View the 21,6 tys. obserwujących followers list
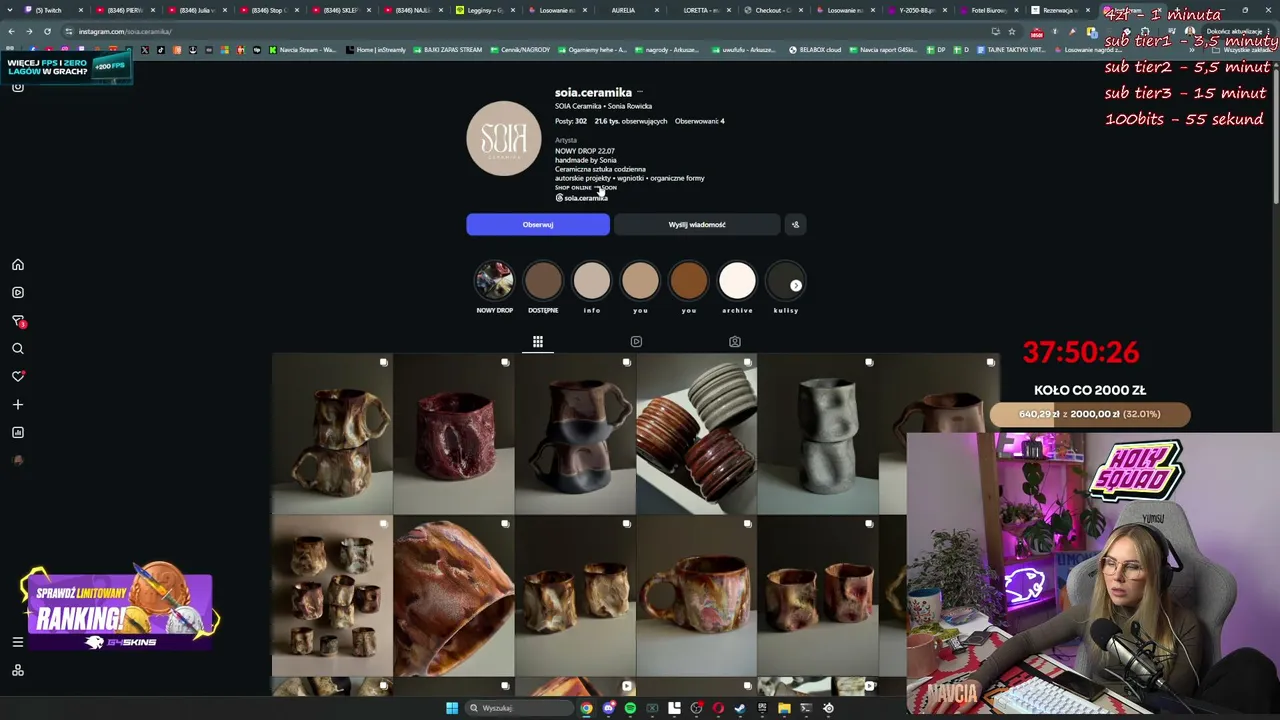 click(631, 121)
